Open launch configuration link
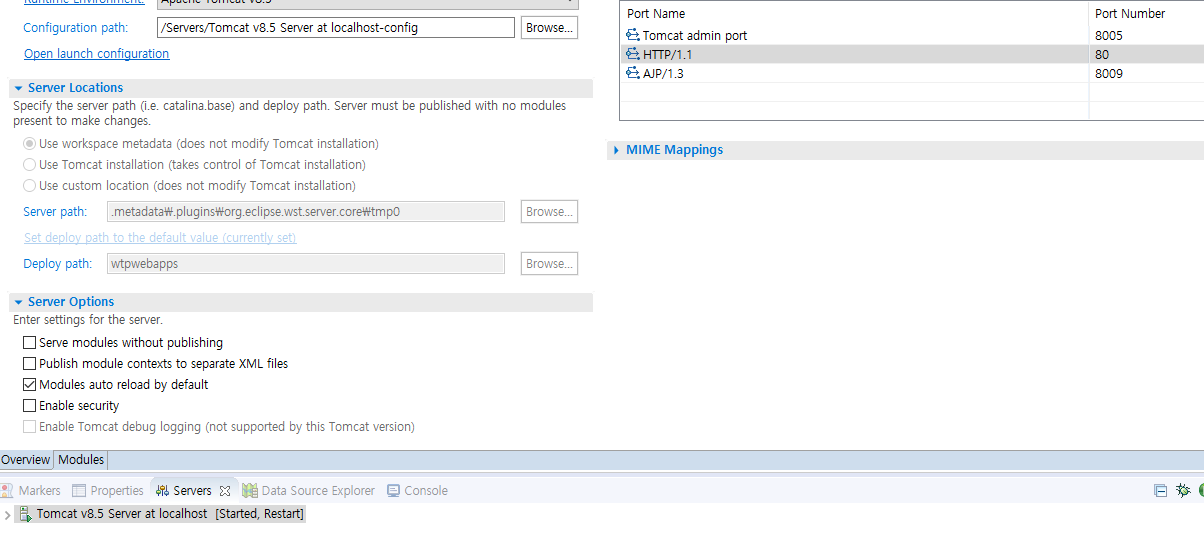The image size is (1204, 537). [97, 54]
